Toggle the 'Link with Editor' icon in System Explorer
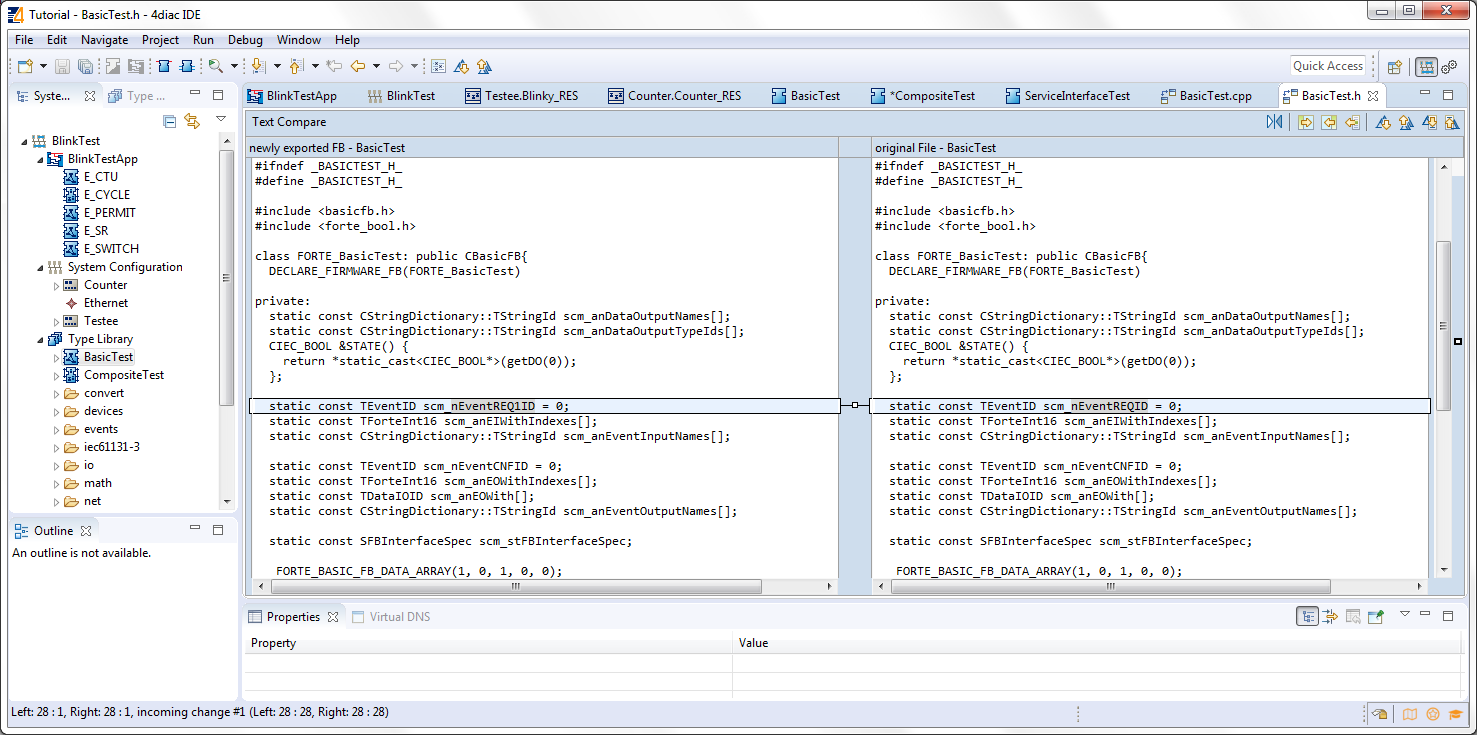This screenshot has width=1477, height=735. coord(192,121)
